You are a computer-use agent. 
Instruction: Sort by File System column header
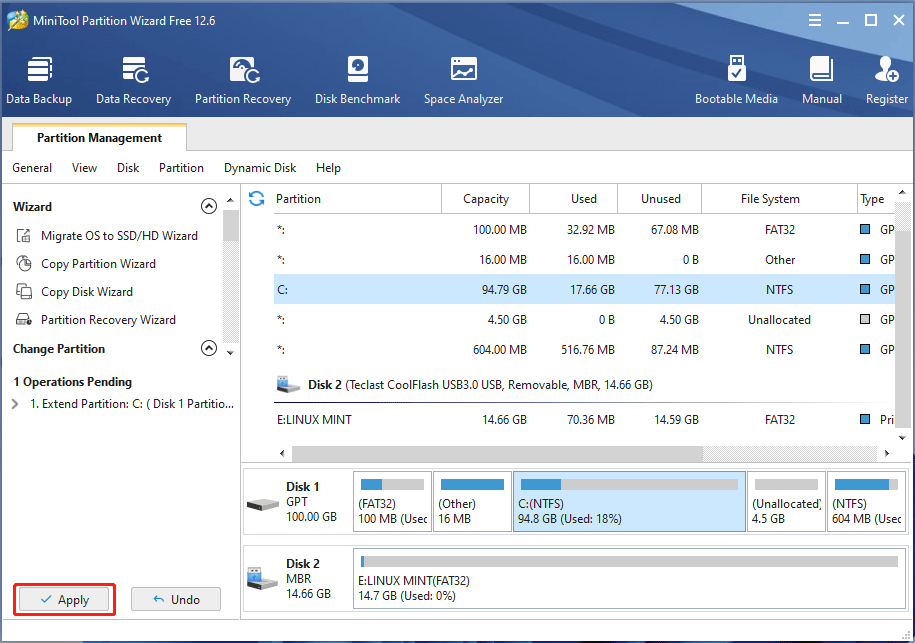point(780,199)
